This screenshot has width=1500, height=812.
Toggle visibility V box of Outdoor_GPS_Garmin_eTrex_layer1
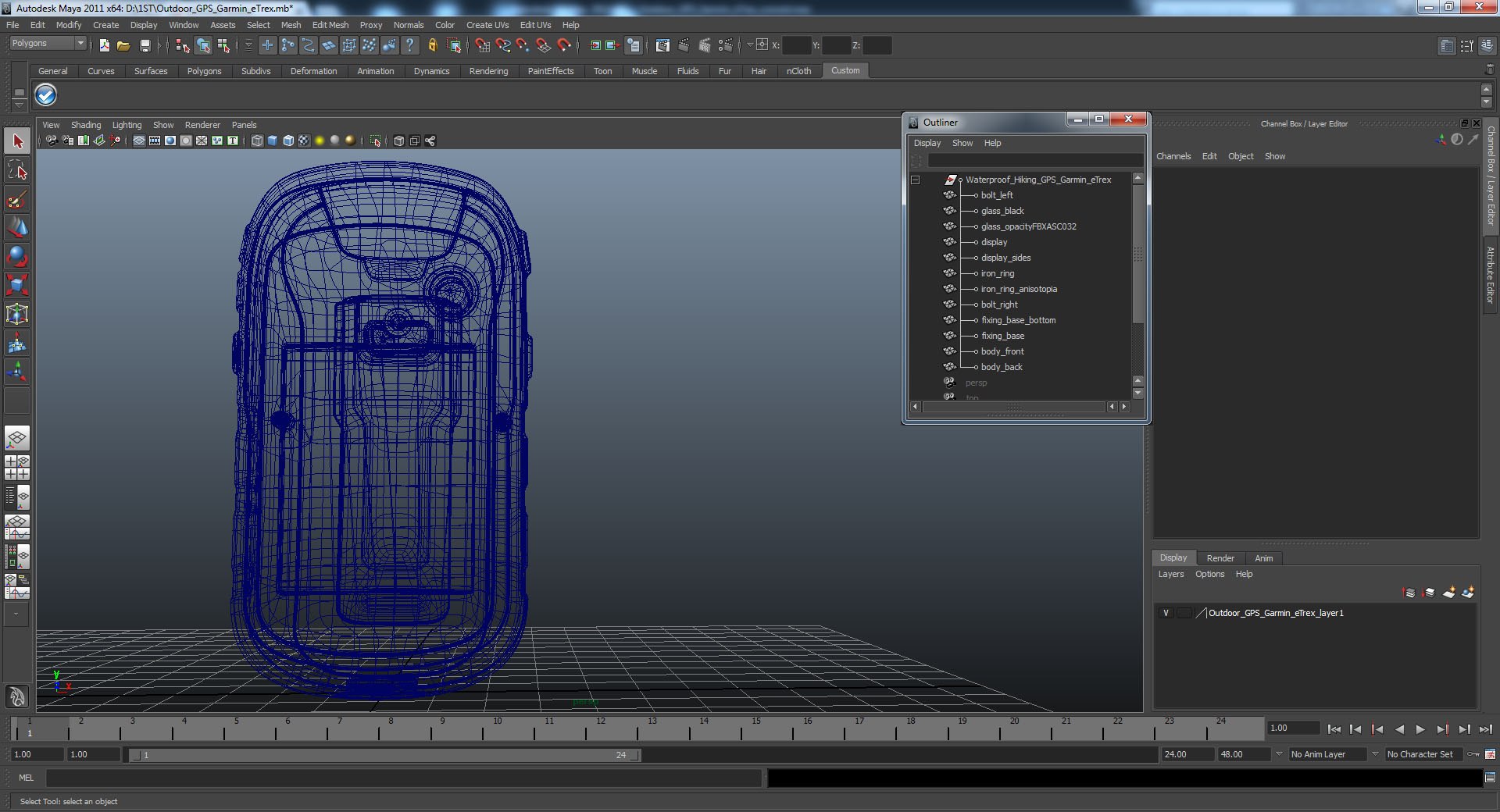coord(1166,614)
